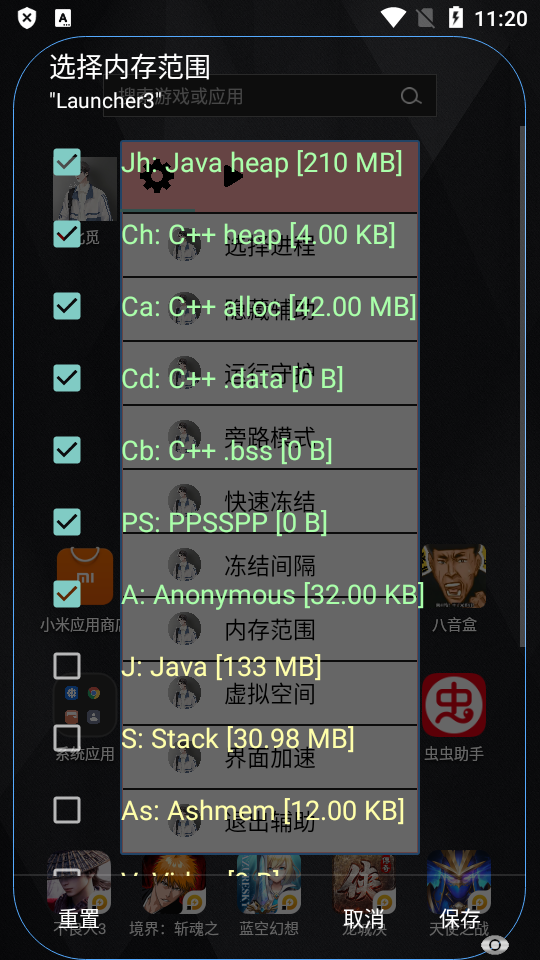Click the settings gear icon
Screen dimensions: 540x960
tap(157, 176)
